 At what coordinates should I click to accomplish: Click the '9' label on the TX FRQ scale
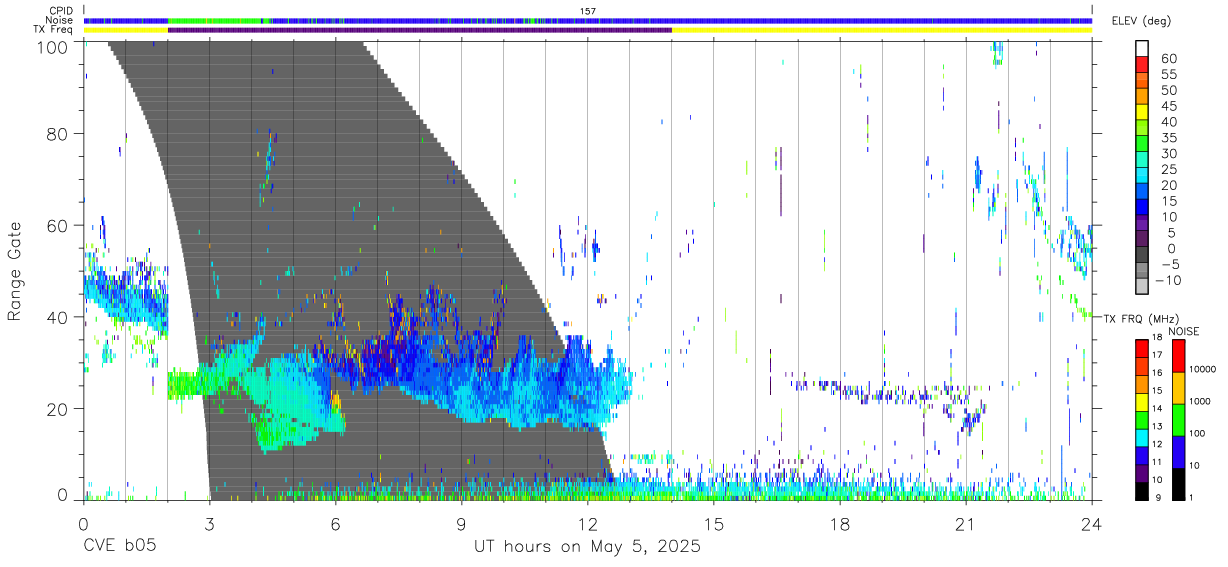tap(1157, 497)
